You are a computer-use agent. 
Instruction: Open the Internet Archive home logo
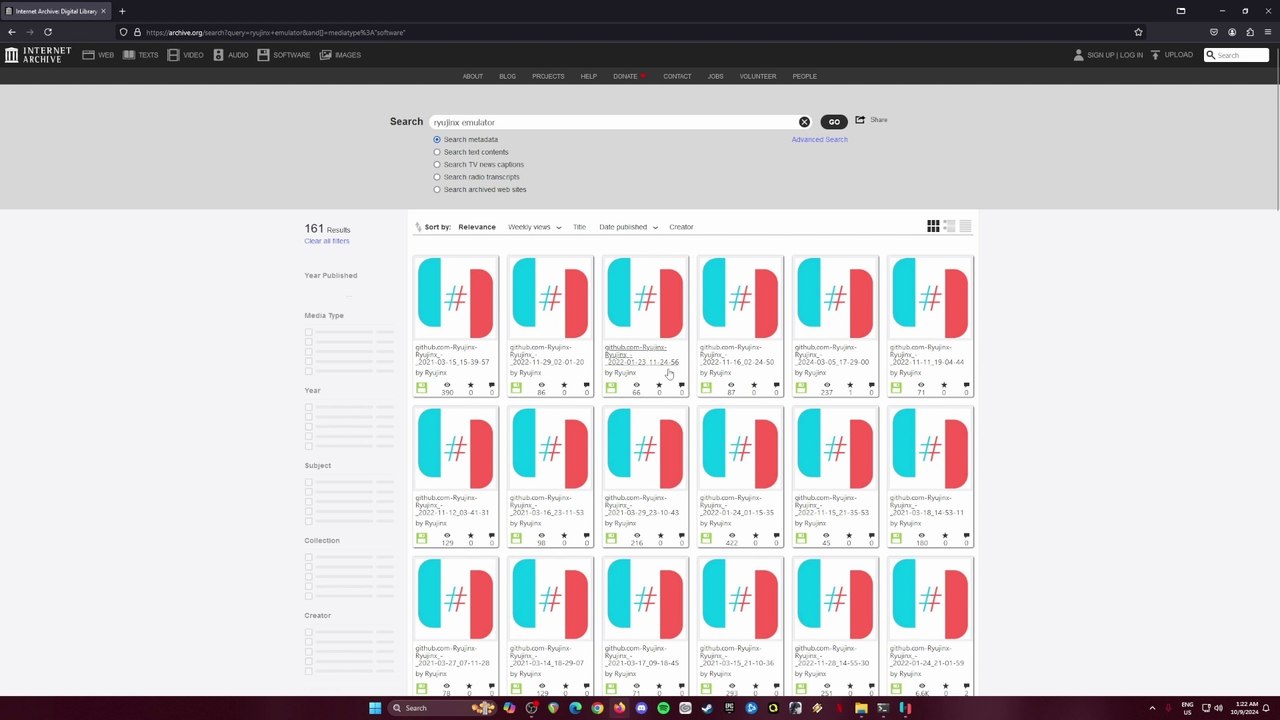click(38, 55)
